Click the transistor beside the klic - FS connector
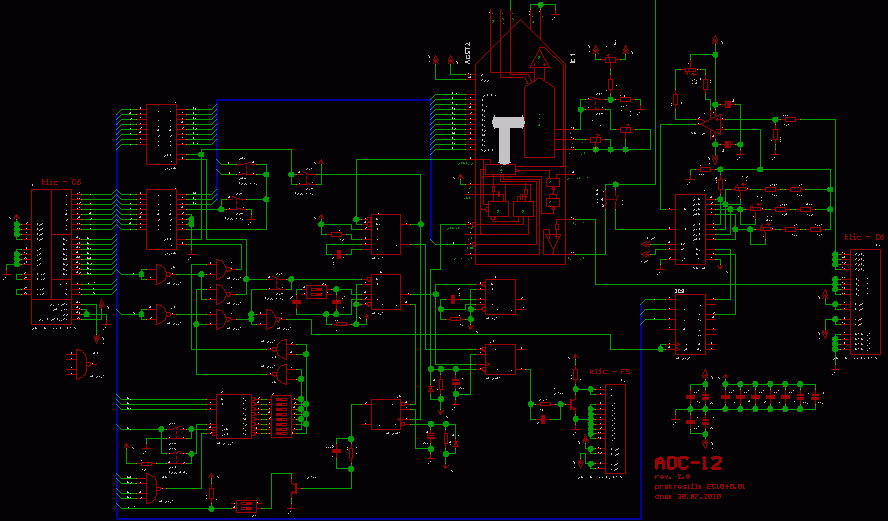This screenshot has width=888, height=521. (x=571, y=405)
